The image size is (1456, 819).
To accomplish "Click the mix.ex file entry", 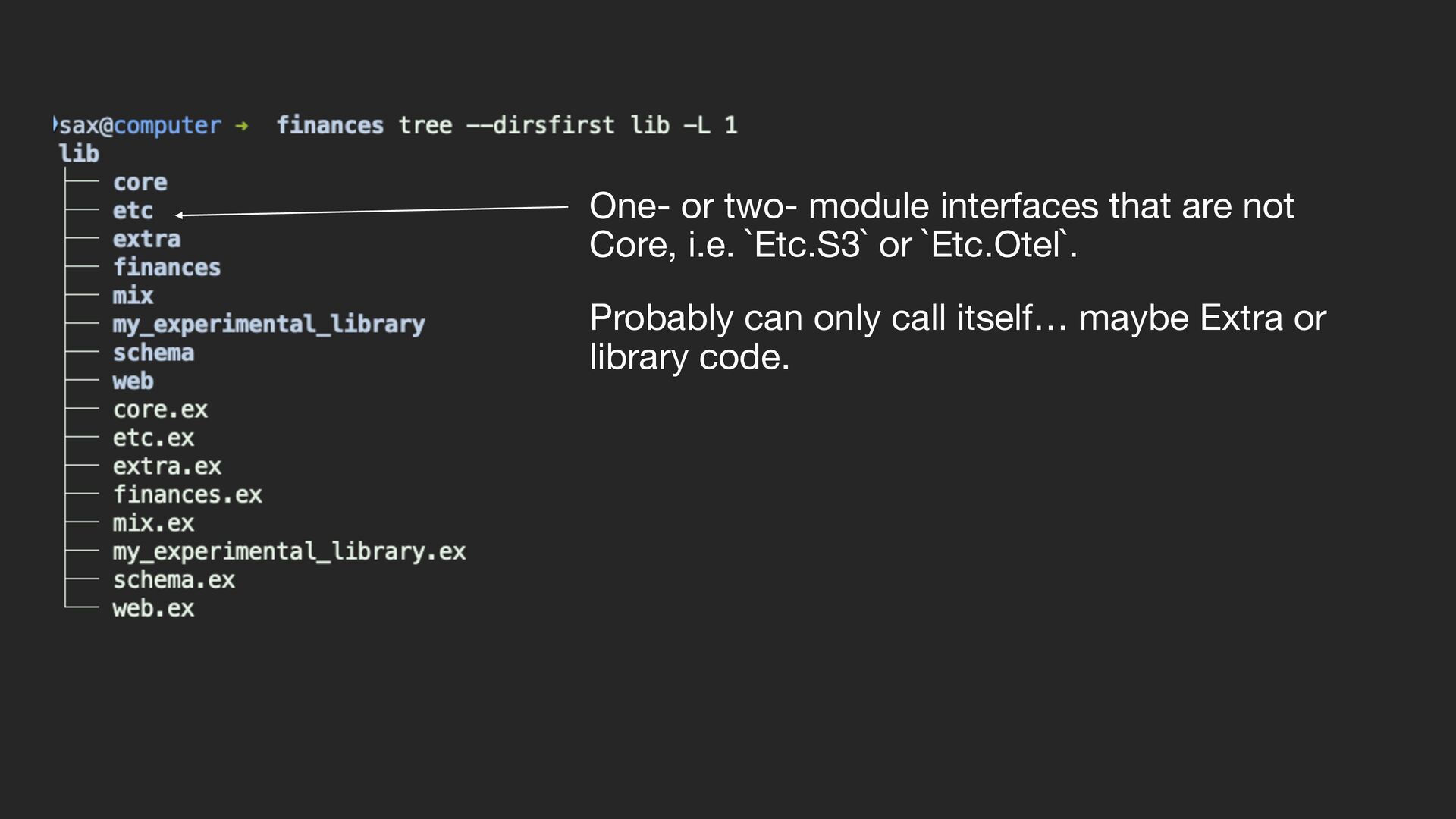I will (x=153, y=523).
